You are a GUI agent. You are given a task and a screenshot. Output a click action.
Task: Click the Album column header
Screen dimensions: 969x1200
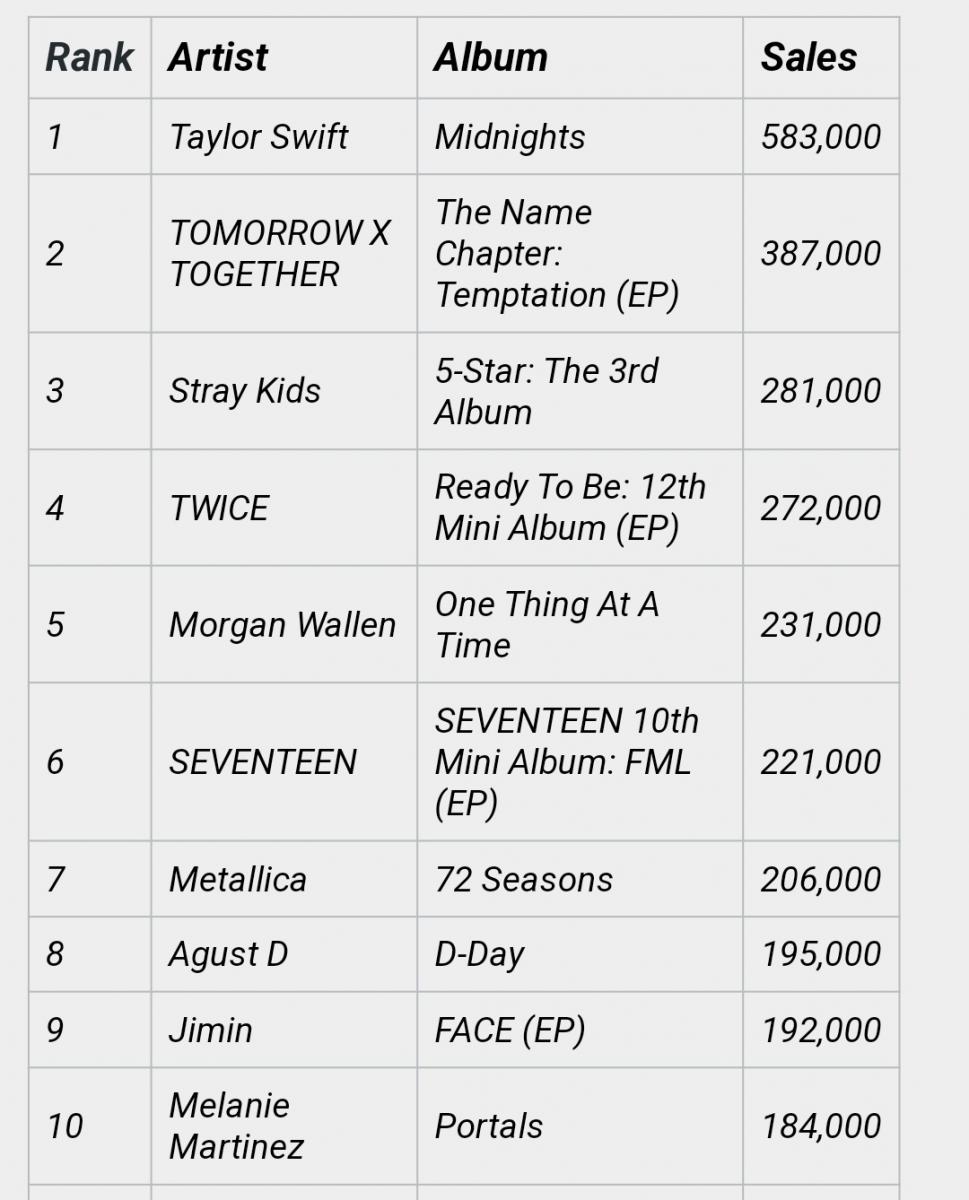[580, 57]
